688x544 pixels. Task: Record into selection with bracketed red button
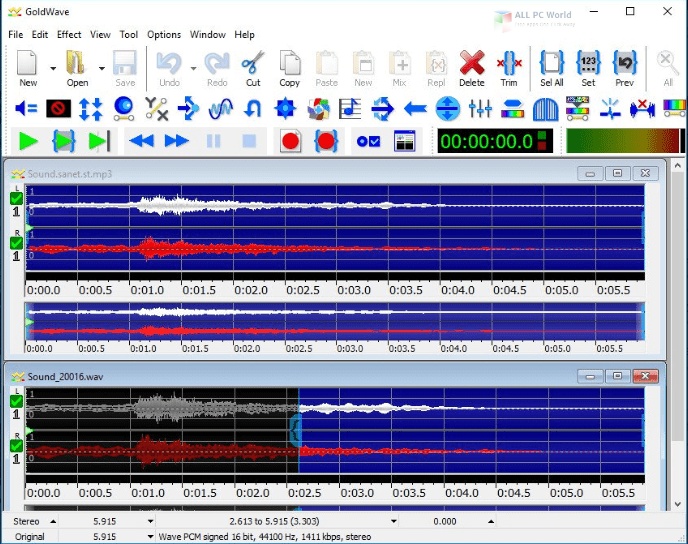[x=326, y=141]
